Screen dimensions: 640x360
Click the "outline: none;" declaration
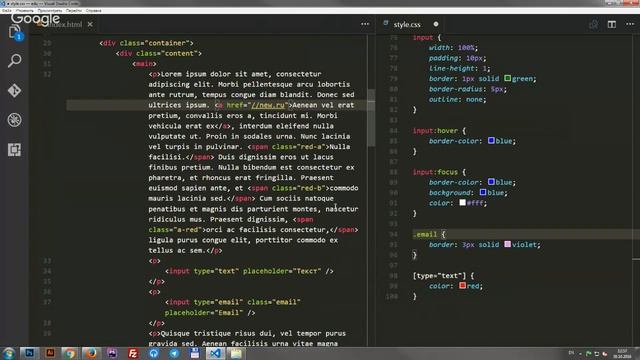tap(458, 99)
